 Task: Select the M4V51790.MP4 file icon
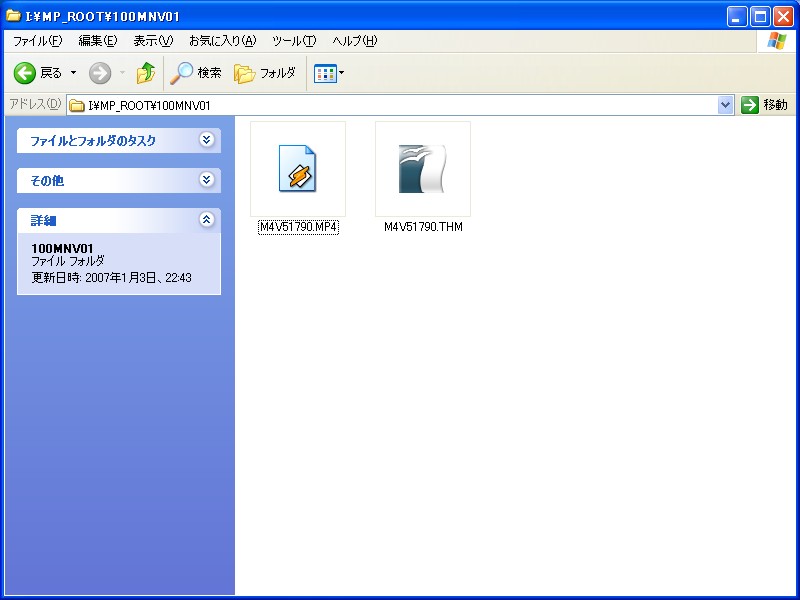tap(297, 169)
